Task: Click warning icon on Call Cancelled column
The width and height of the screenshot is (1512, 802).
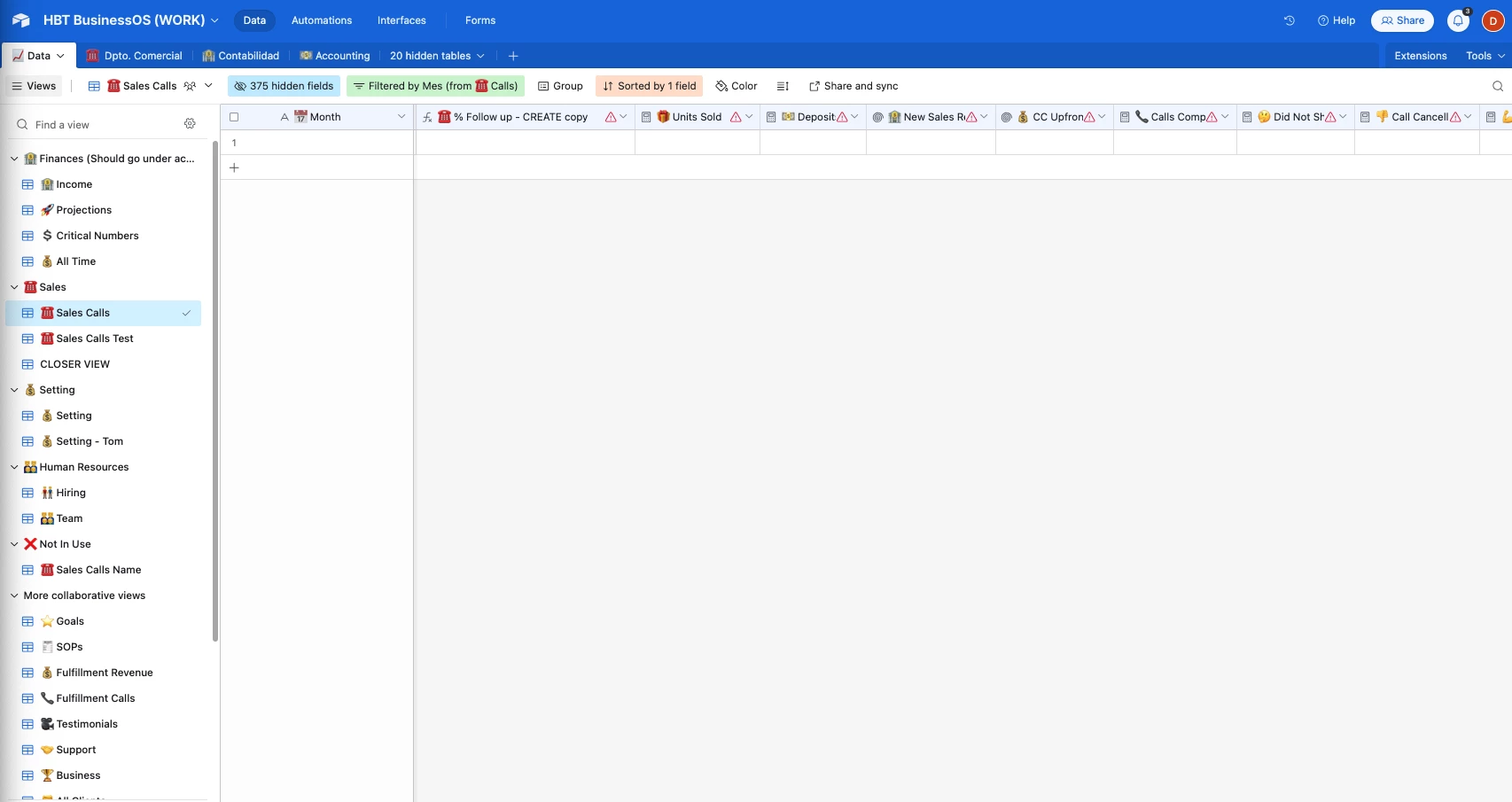Action: (x=1455, y=117)
